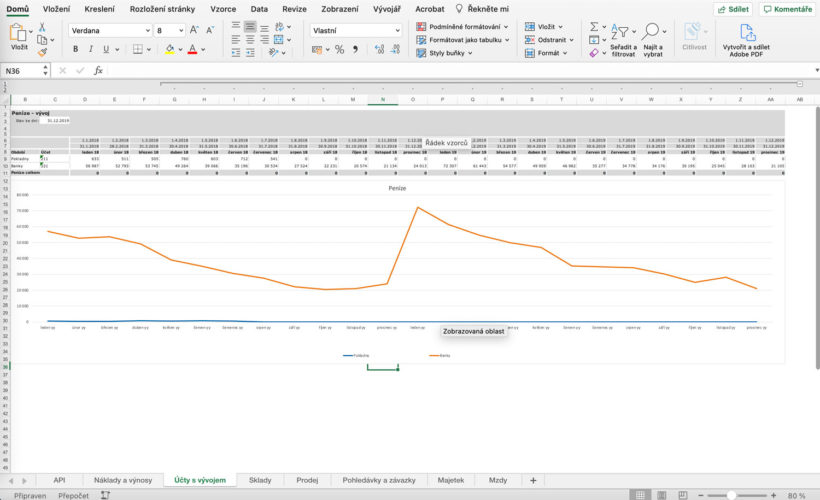This screenshot has height=500, width=820.
Task: Align cell content to top
Action: (x=236, y=26)
